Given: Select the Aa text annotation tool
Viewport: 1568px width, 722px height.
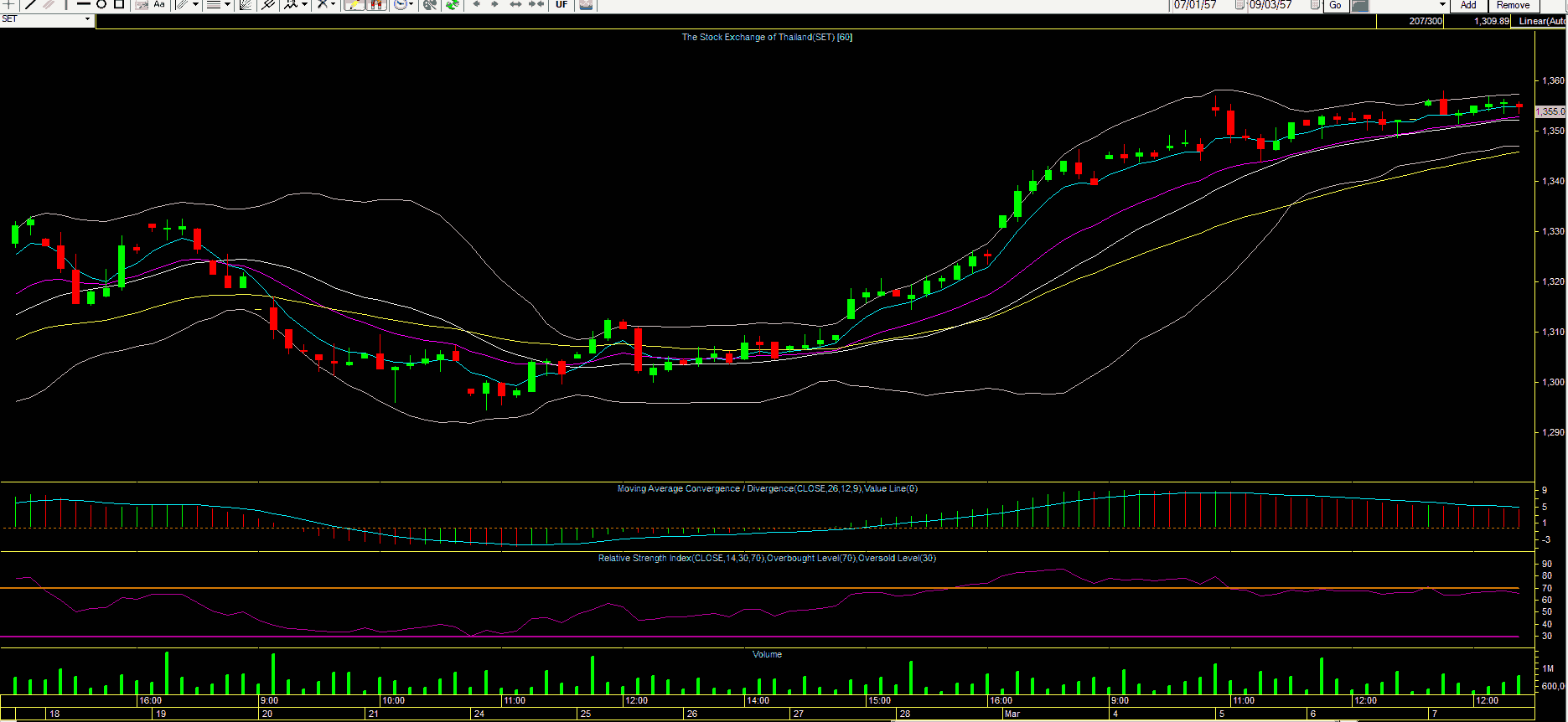Looking at the screenshot, I should (x=159, y=4).
